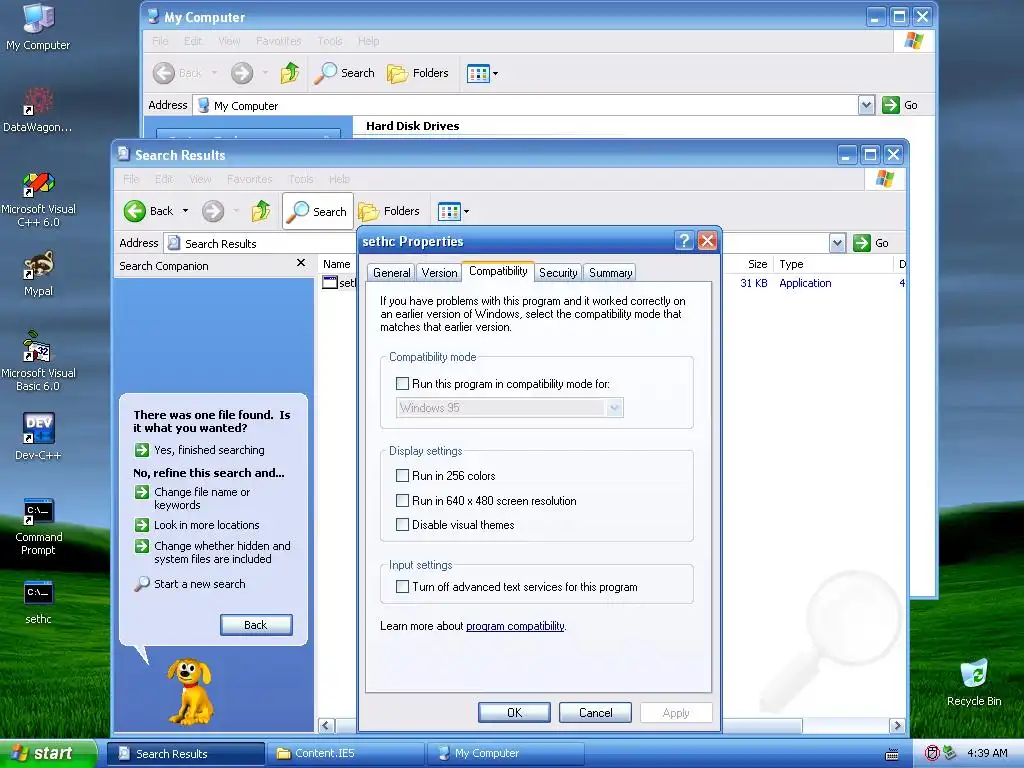Expand My Computer address bar dropdown
Screen dimensions: 1024x768
tap(866, 105)
